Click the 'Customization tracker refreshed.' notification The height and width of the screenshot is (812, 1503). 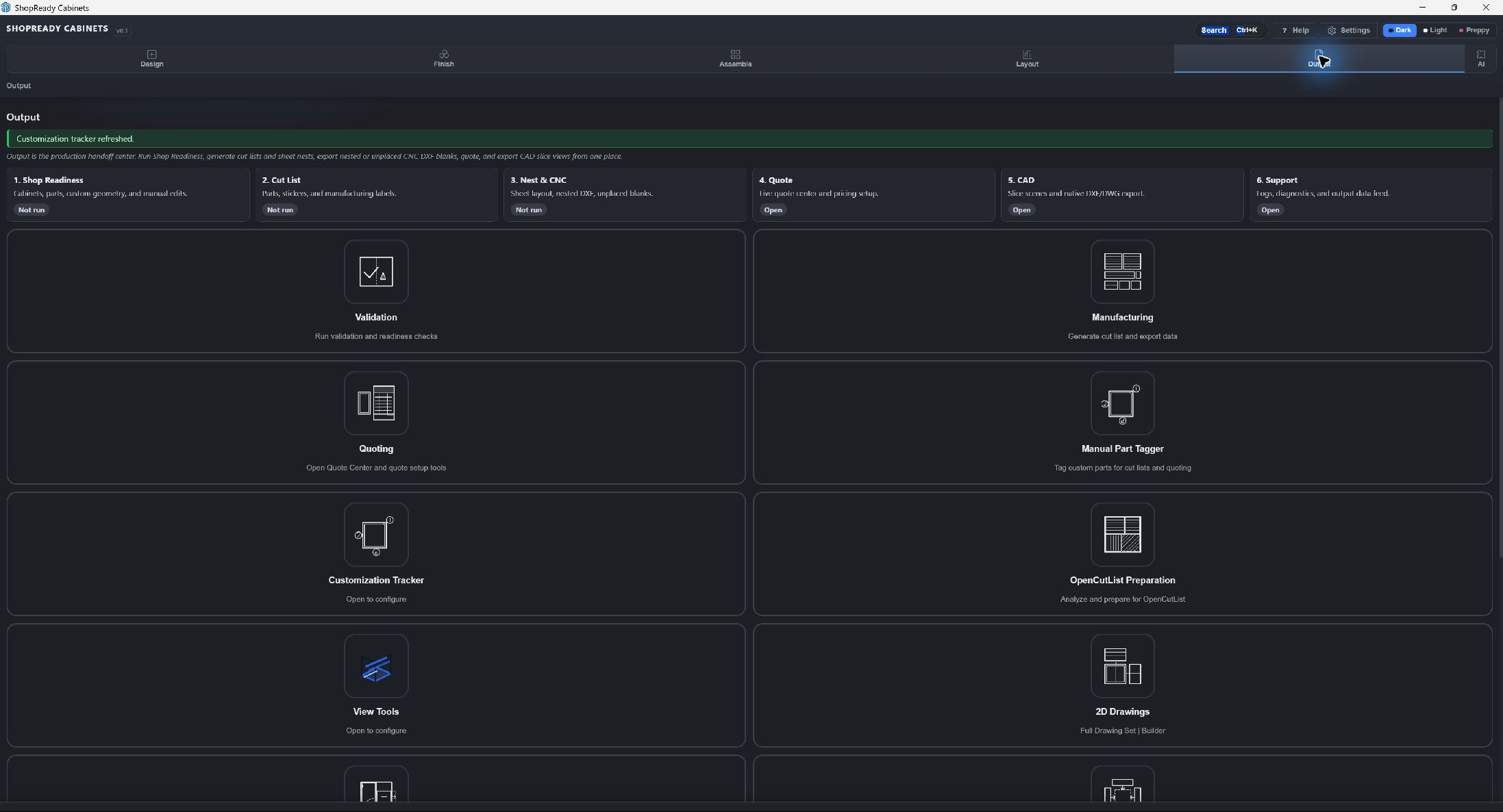[x=749, y=138]
